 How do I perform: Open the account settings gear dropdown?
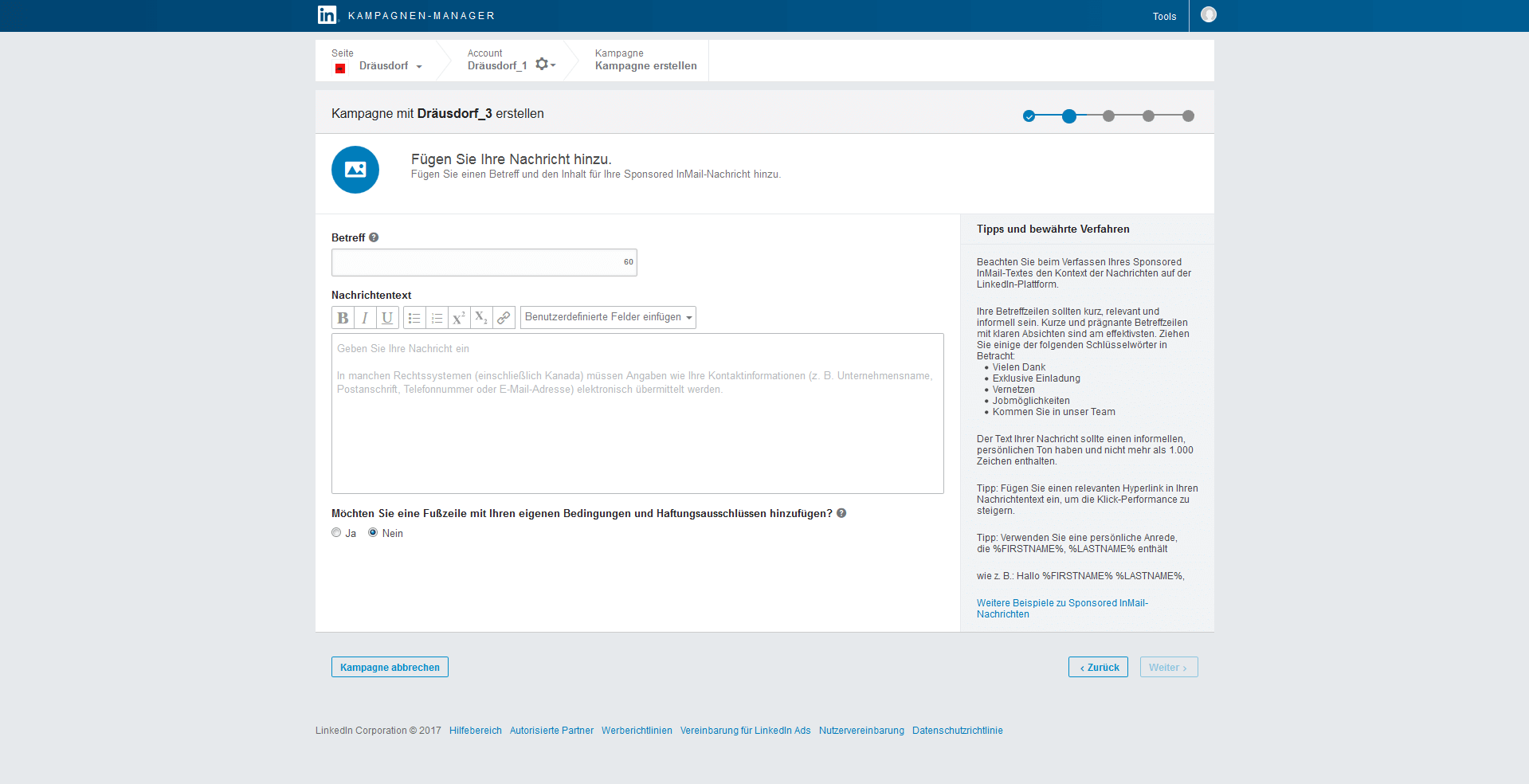pos(545,65)
